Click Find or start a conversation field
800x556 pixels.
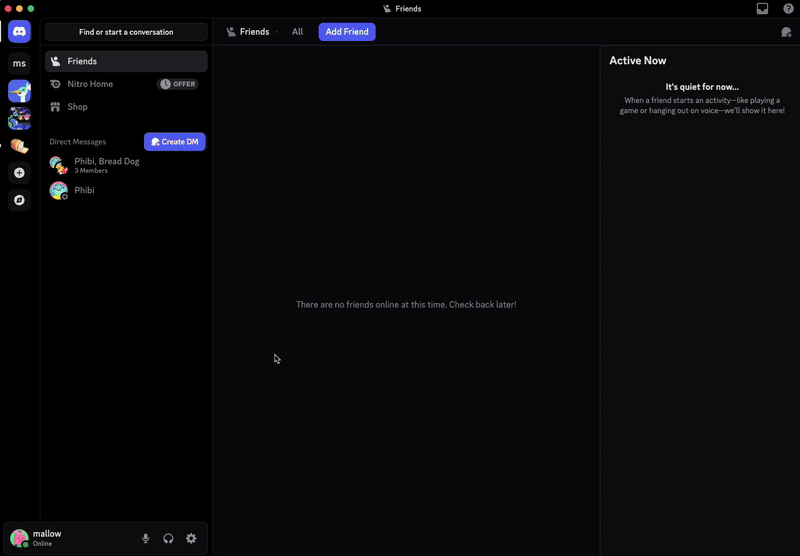tap(126, 32)
